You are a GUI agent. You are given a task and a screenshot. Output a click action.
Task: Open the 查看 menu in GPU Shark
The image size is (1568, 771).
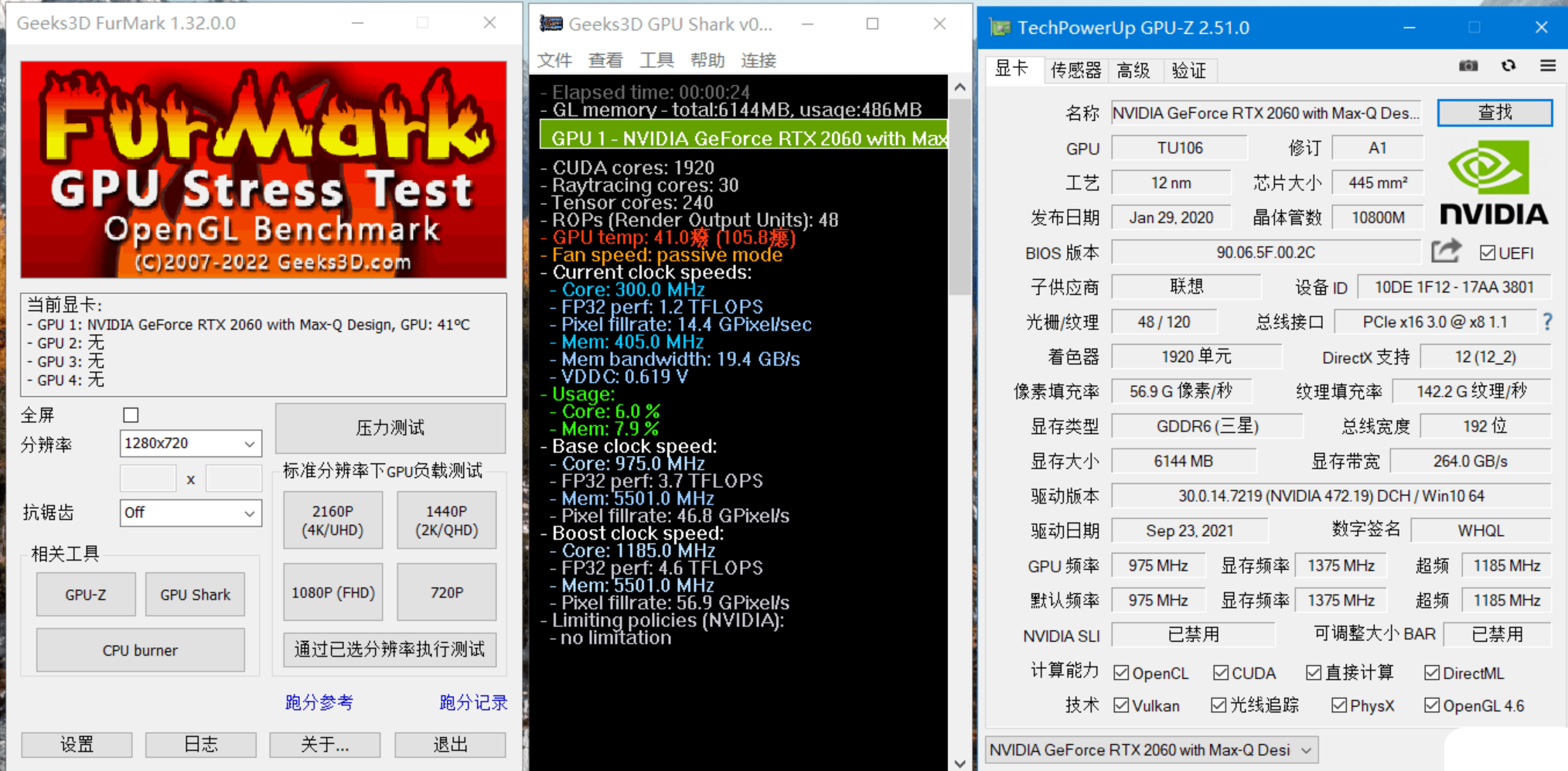(x=605, y=60)
